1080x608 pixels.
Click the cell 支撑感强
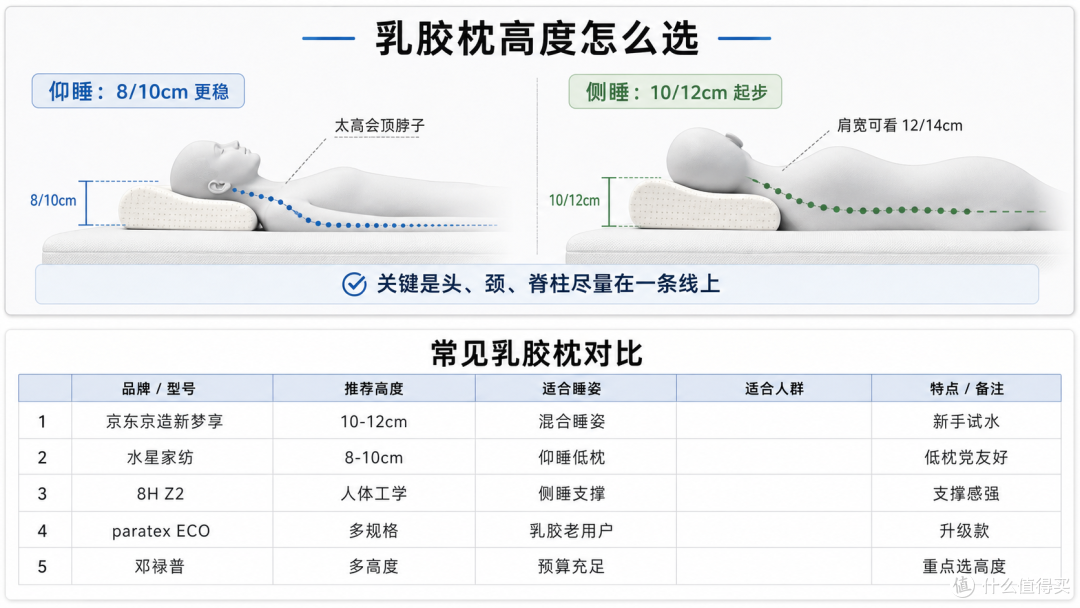pos(966,494)
